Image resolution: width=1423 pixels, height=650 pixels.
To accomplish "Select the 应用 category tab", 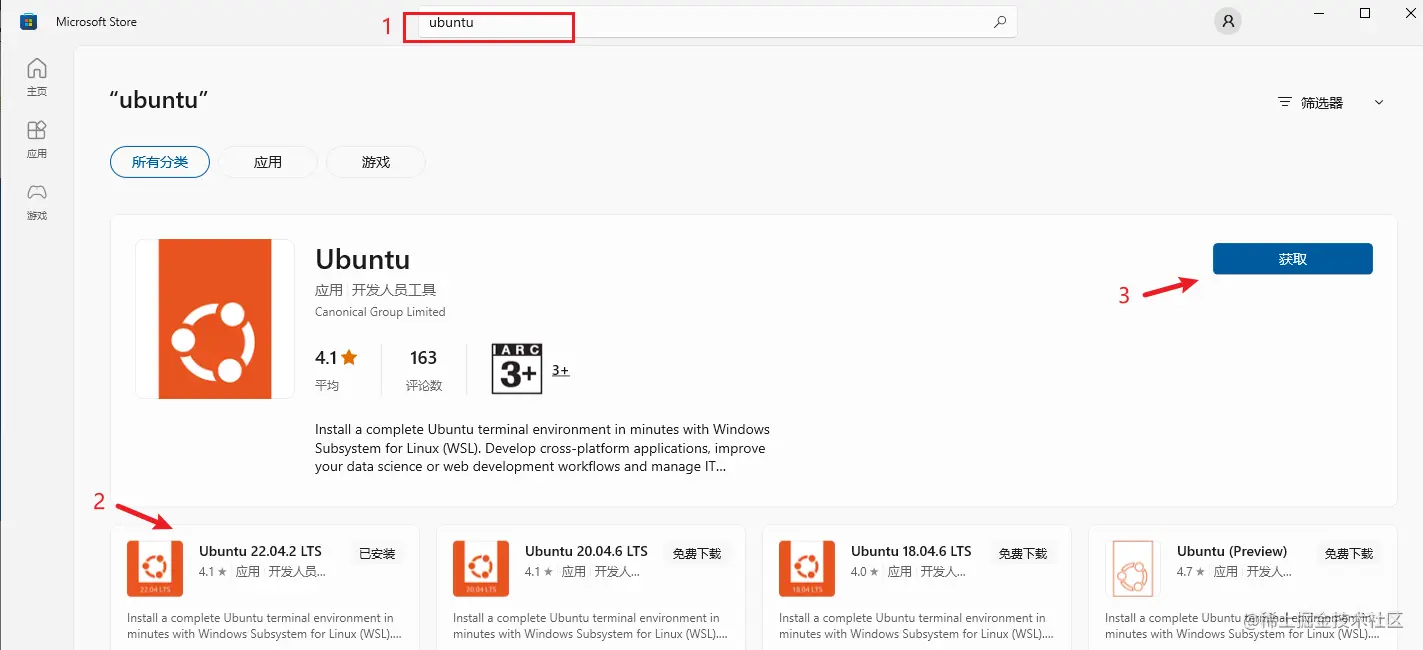I will (x=268, y=162).
